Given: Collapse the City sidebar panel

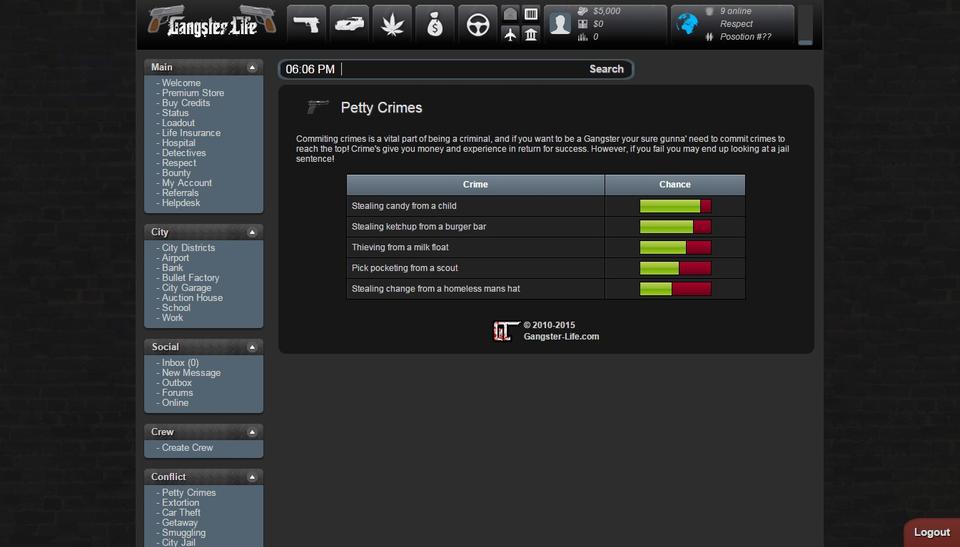Looking at the screenshot, I should click(252, 232).
